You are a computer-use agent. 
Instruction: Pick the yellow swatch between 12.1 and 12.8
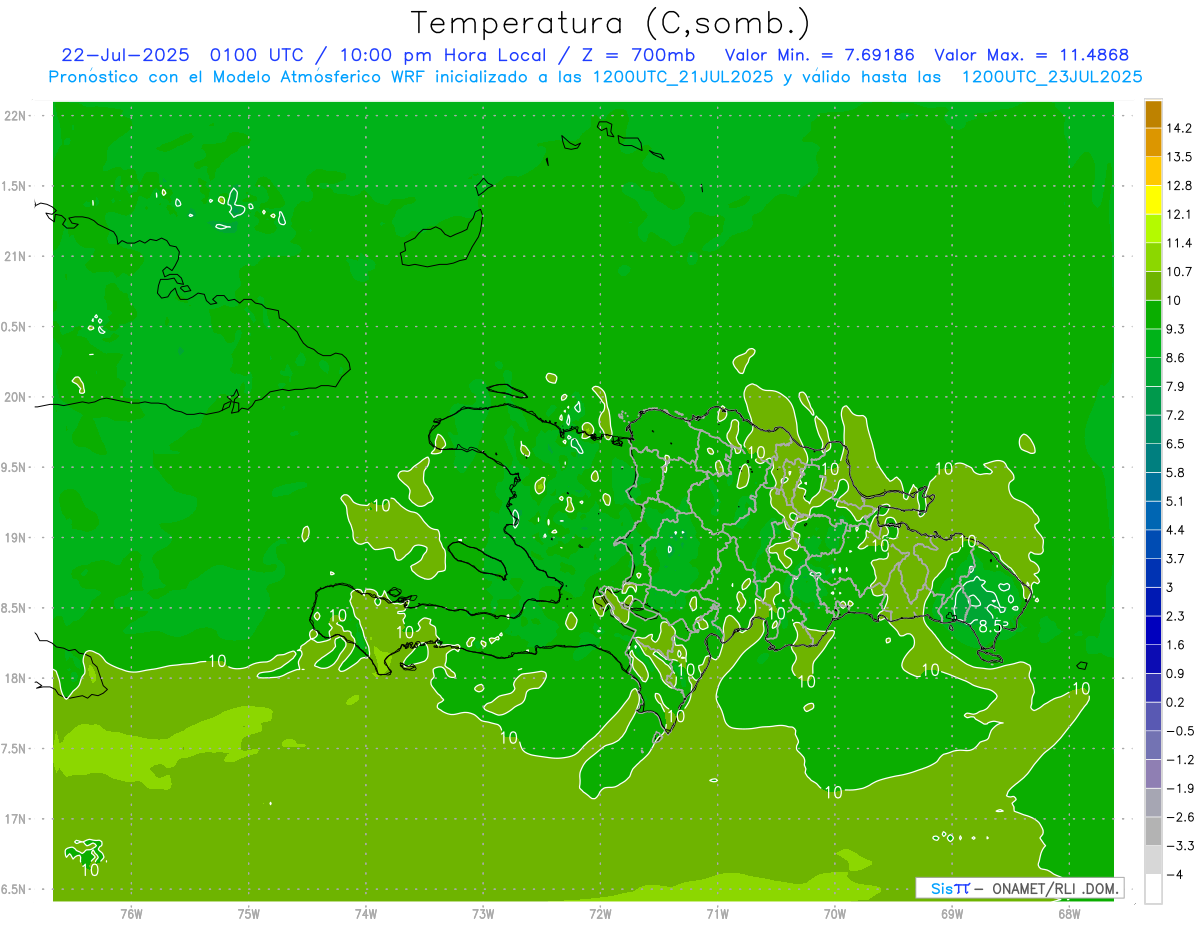[1153, 200]
